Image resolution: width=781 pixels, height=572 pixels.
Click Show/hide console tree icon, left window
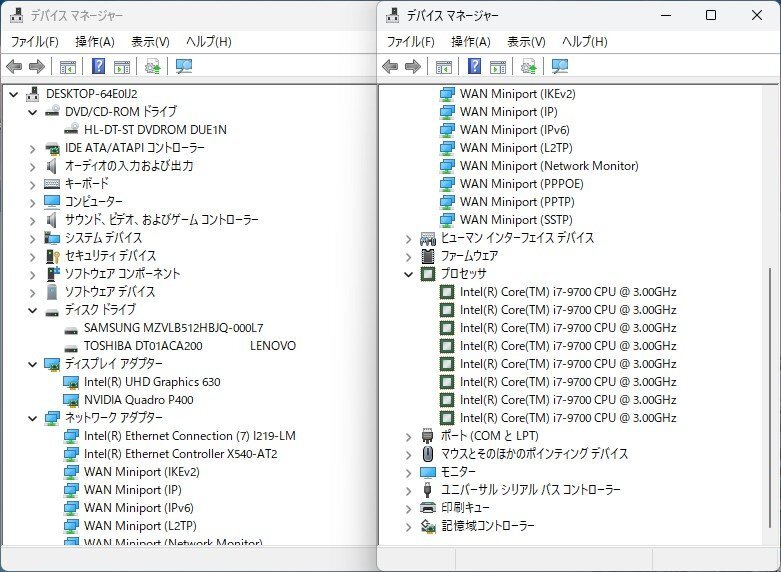(x=68, y=66)
